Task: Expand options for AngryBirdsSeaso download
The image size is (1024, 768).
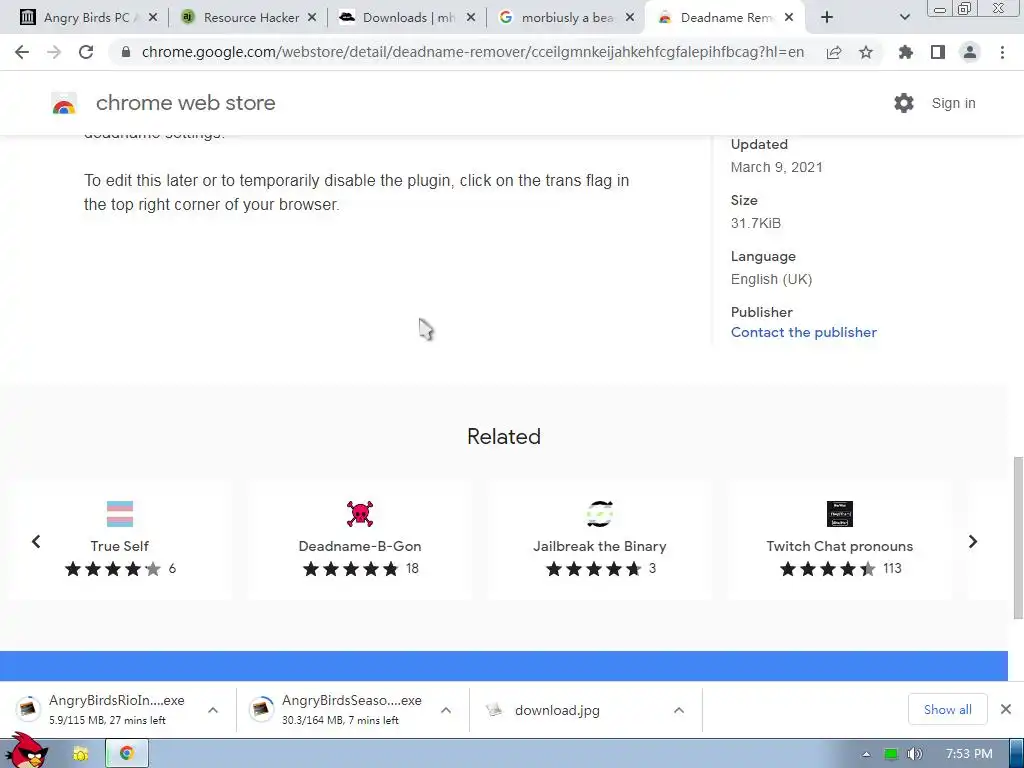Action: click(x=446, y=710)
